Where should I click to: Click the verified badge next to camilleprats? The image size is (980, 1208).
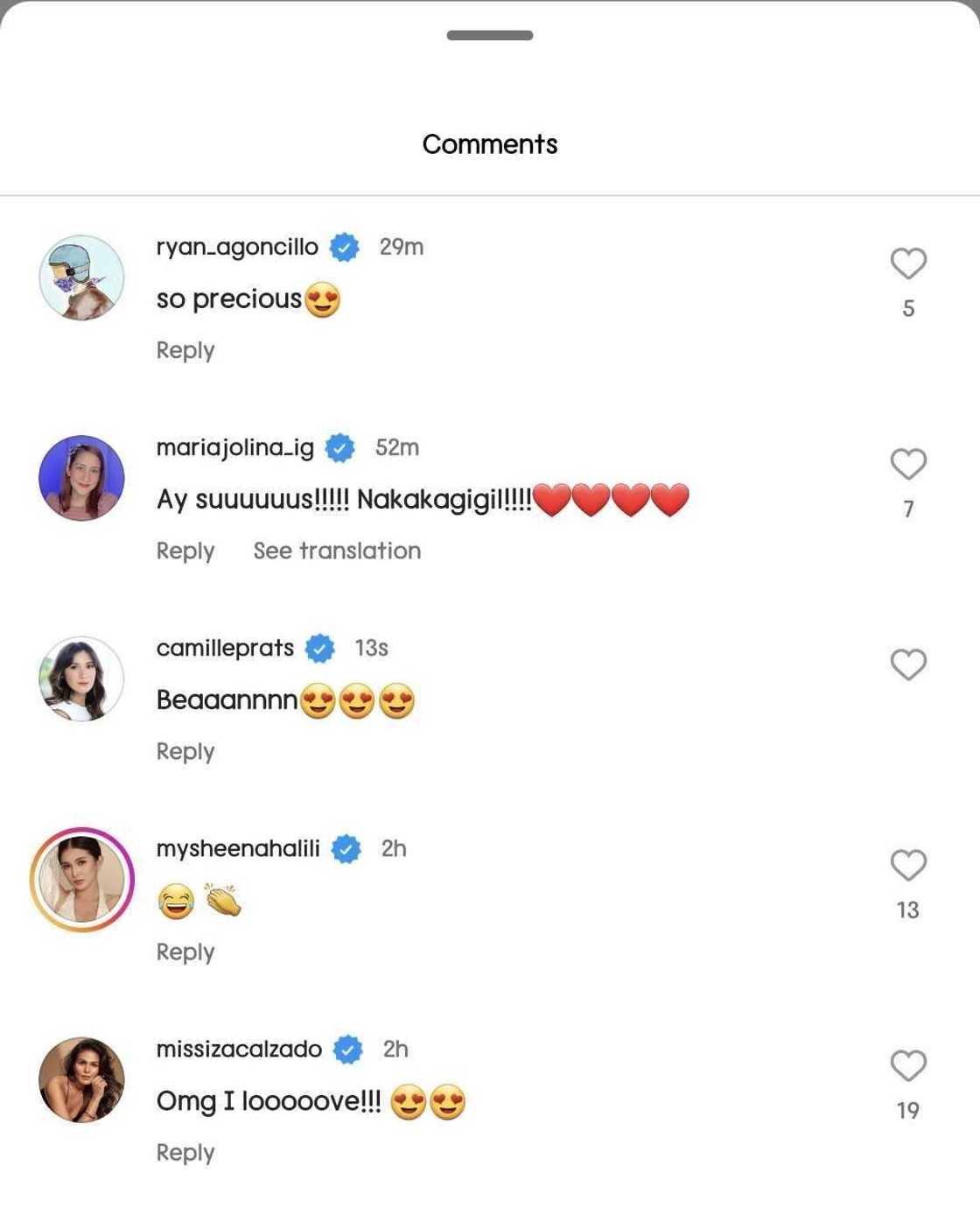pos(319,648)
